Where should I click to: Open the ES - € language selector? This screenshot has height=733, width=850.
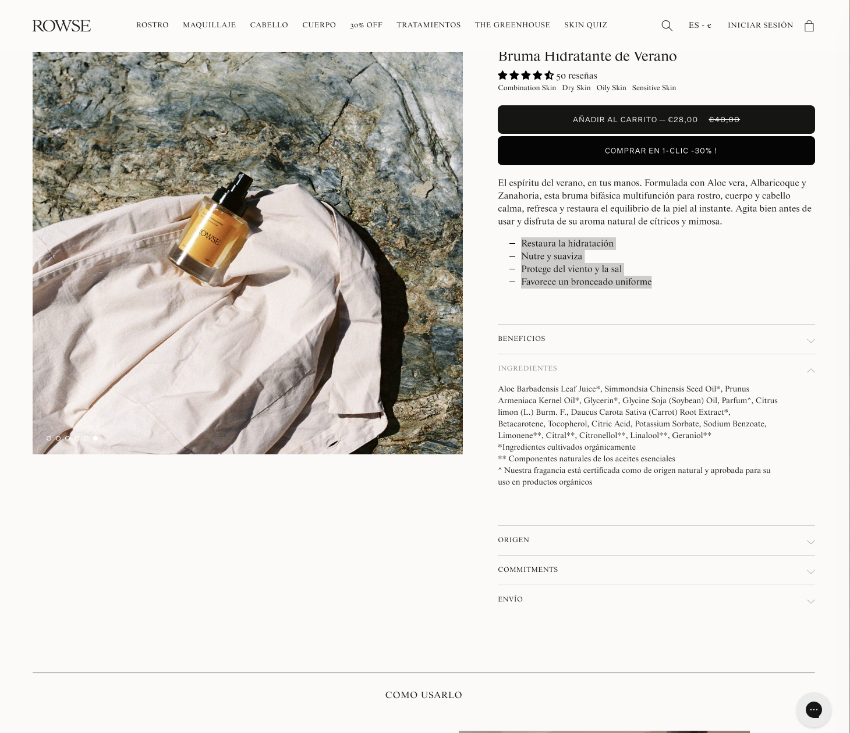pyautogui.click(x=700, y=25)
